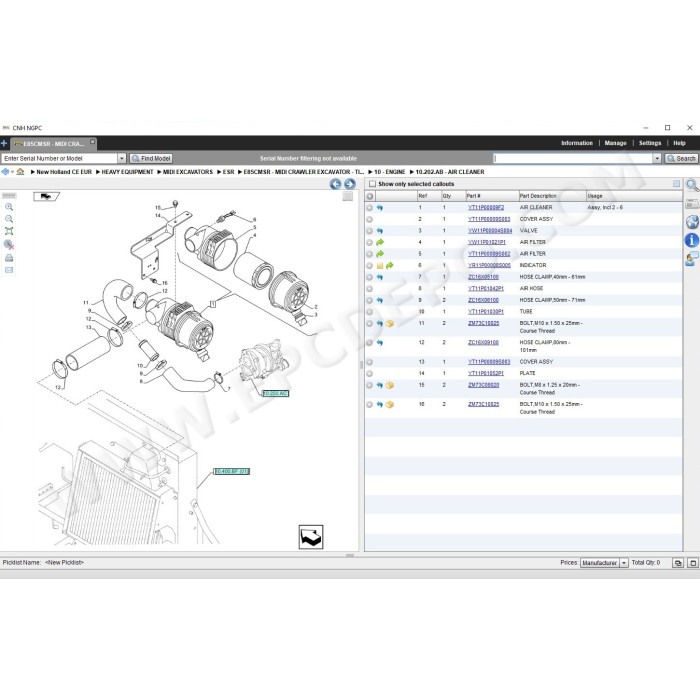Open the user feedback icon in sidebar
This screenshot has width=700, height=700.
click(x=692, y=258)
